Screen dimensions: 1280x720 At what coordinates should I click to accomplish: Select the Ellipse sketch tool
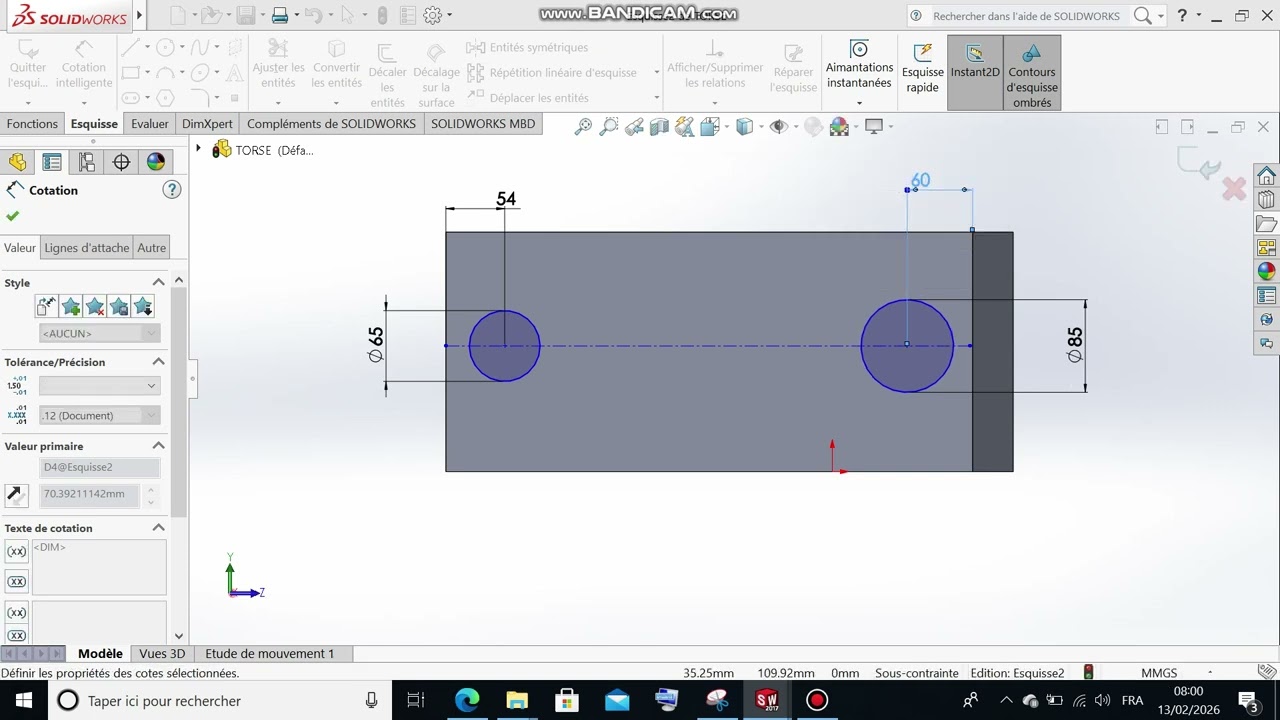(x=201, y=72)
